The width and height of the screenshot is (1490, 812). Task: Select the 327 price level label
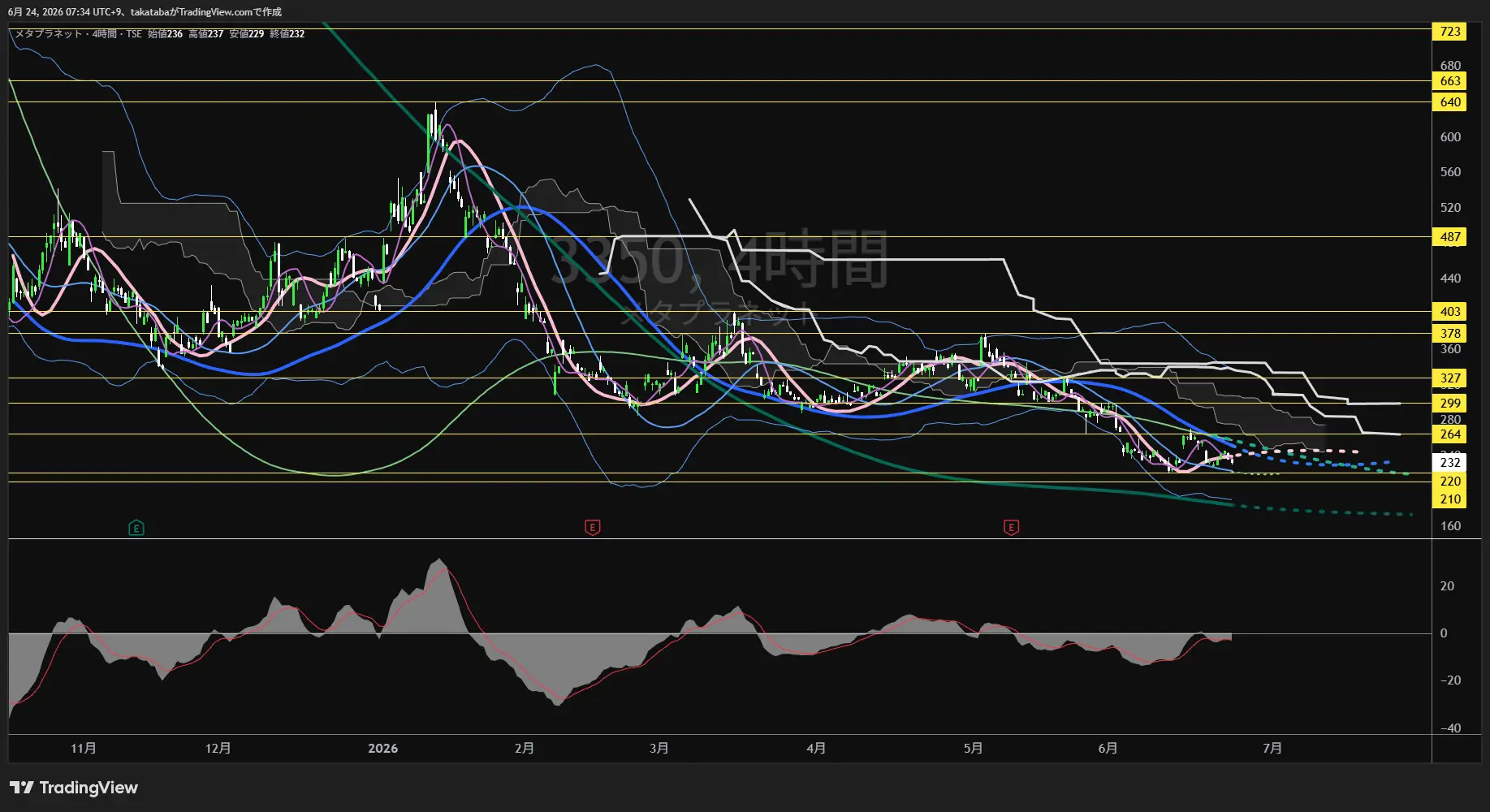pyautogui.click(x=1450, y=378)
